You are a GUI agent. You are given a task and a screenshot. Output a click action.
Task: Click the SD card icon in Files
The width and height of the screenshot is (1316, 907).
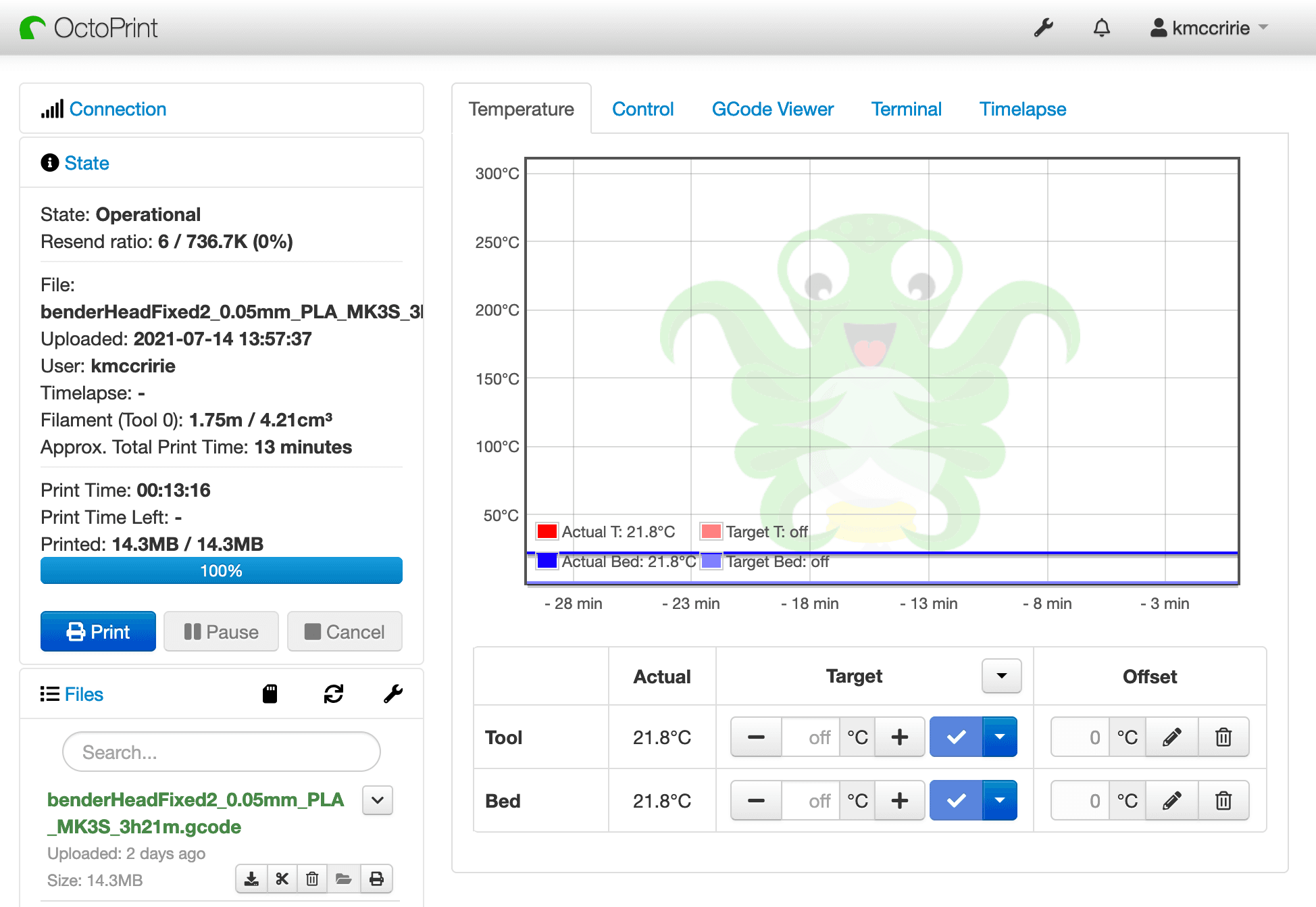(x=270, y=693)
